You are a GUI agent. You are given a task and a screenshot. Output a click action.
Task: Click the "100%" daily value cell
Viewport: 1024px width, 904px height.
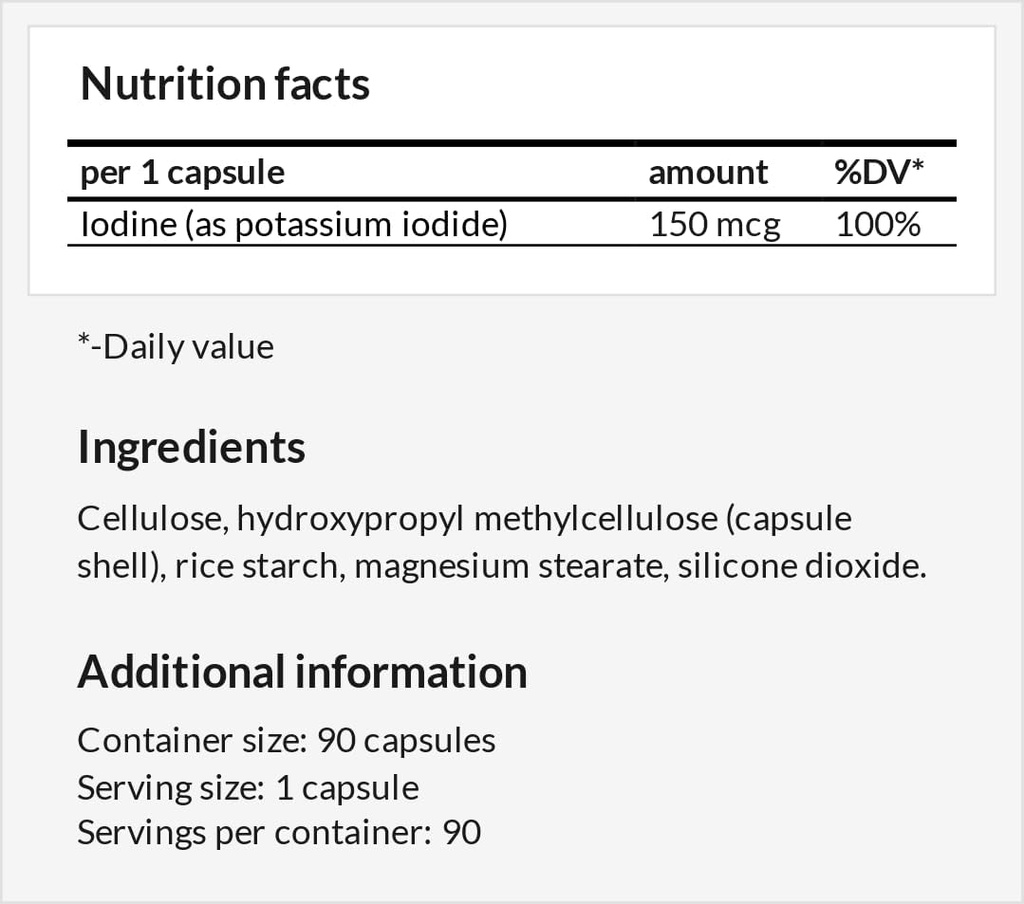pyautogui.click(x=878, y=224)
